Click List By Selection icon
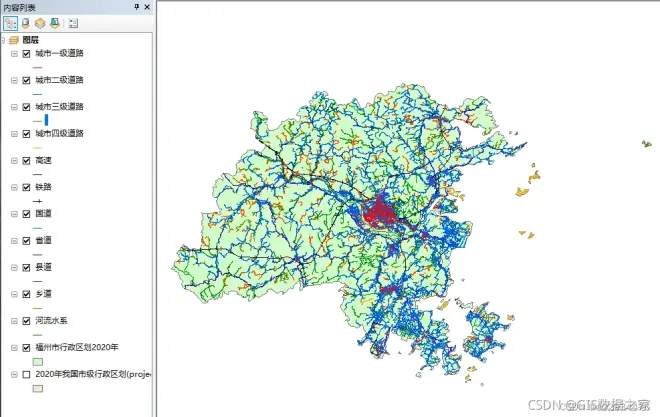660x417 pixels. [53, 23]
